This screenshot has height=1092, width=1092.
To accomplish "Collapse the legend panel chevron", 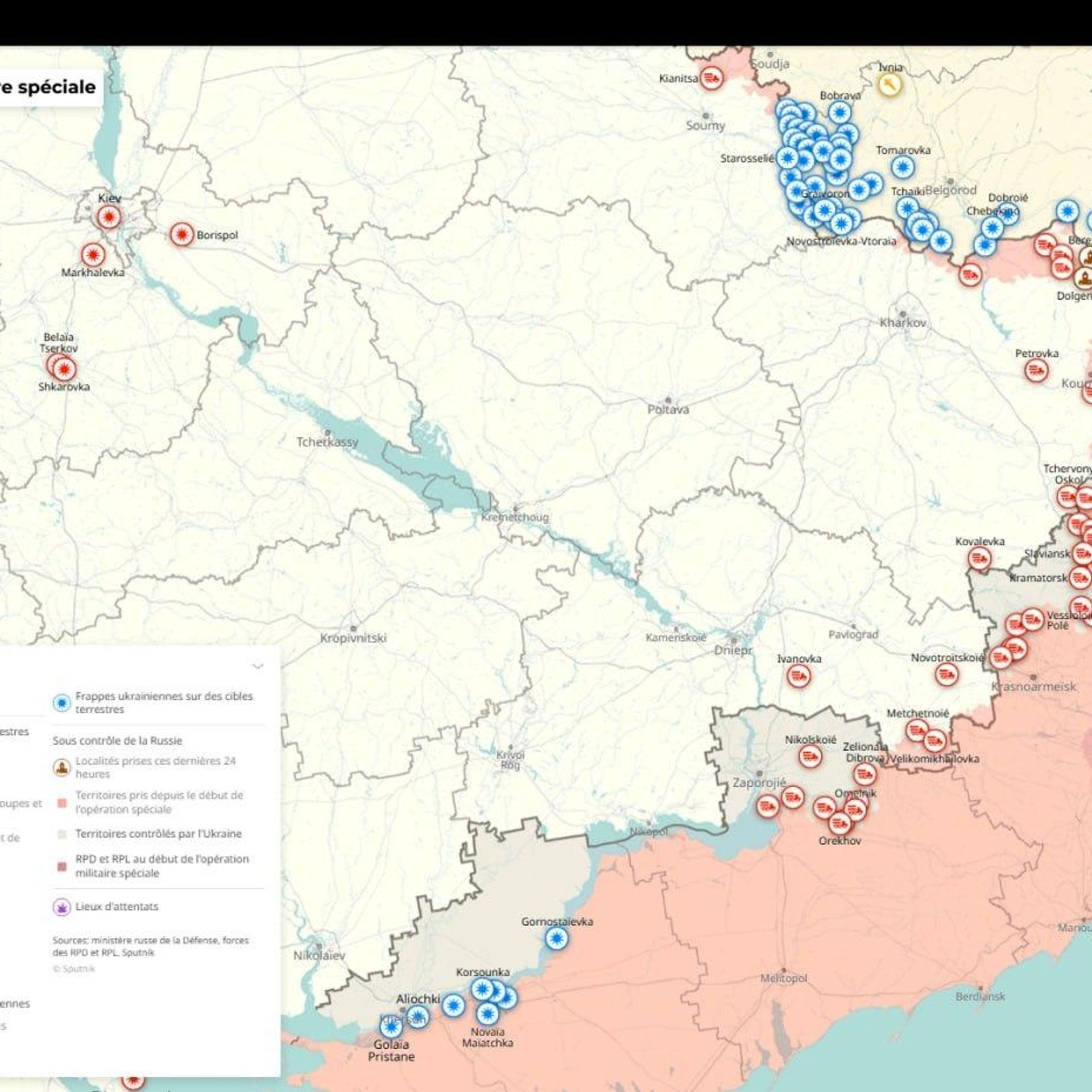I will click(x=258, y=666).
